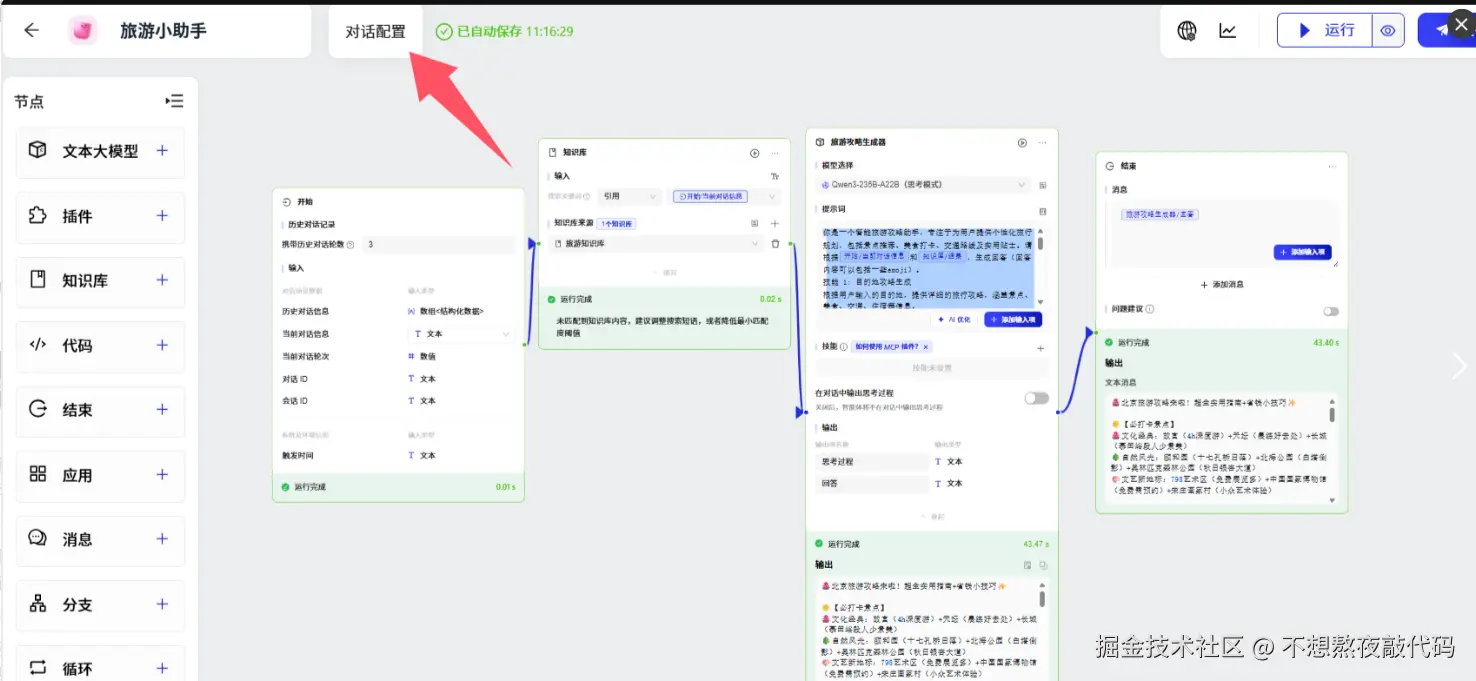Open 当前对话信息 文本 type dropdown
This screenshot has width=1476, height=681.
click(460, 334)
